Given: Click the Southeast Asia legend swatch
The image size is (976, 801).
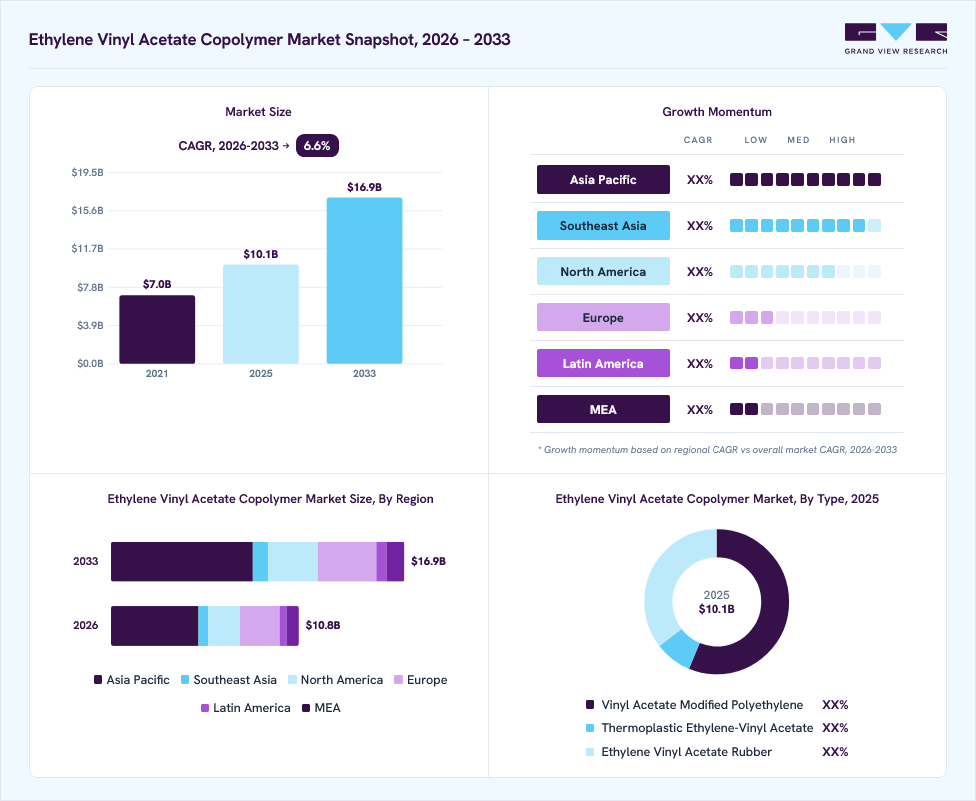Looking at the screenshot, I should (185, 680).
